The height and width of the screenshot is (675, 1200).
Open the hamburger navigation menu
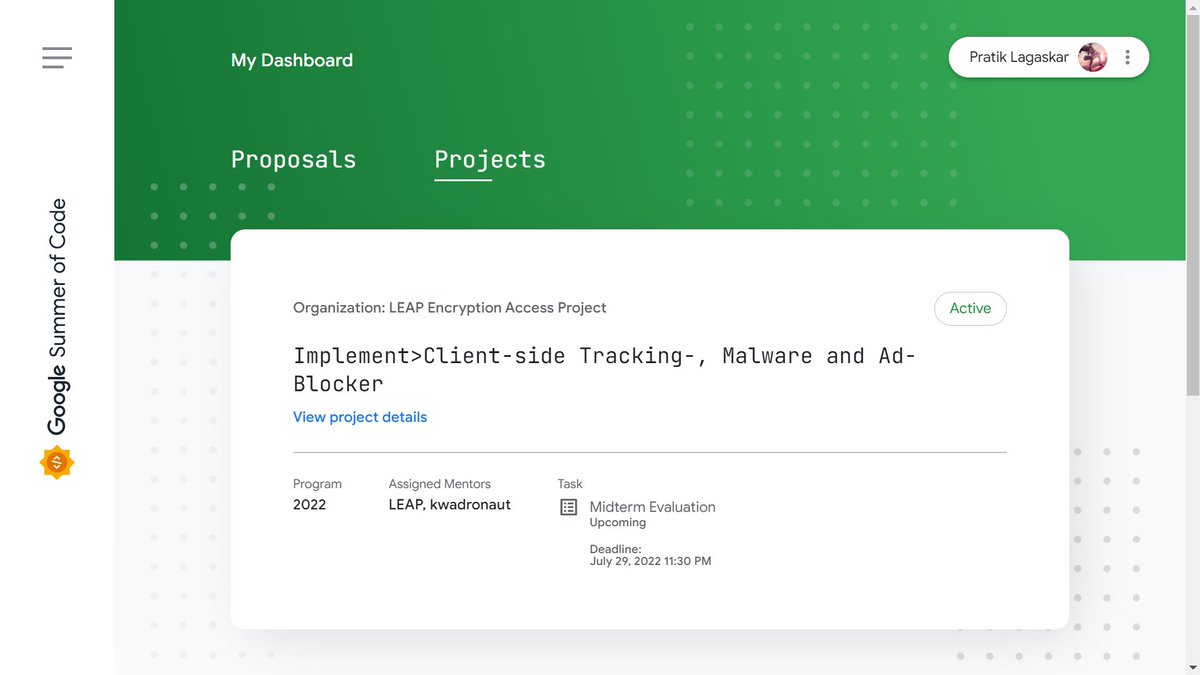point(57,58)
